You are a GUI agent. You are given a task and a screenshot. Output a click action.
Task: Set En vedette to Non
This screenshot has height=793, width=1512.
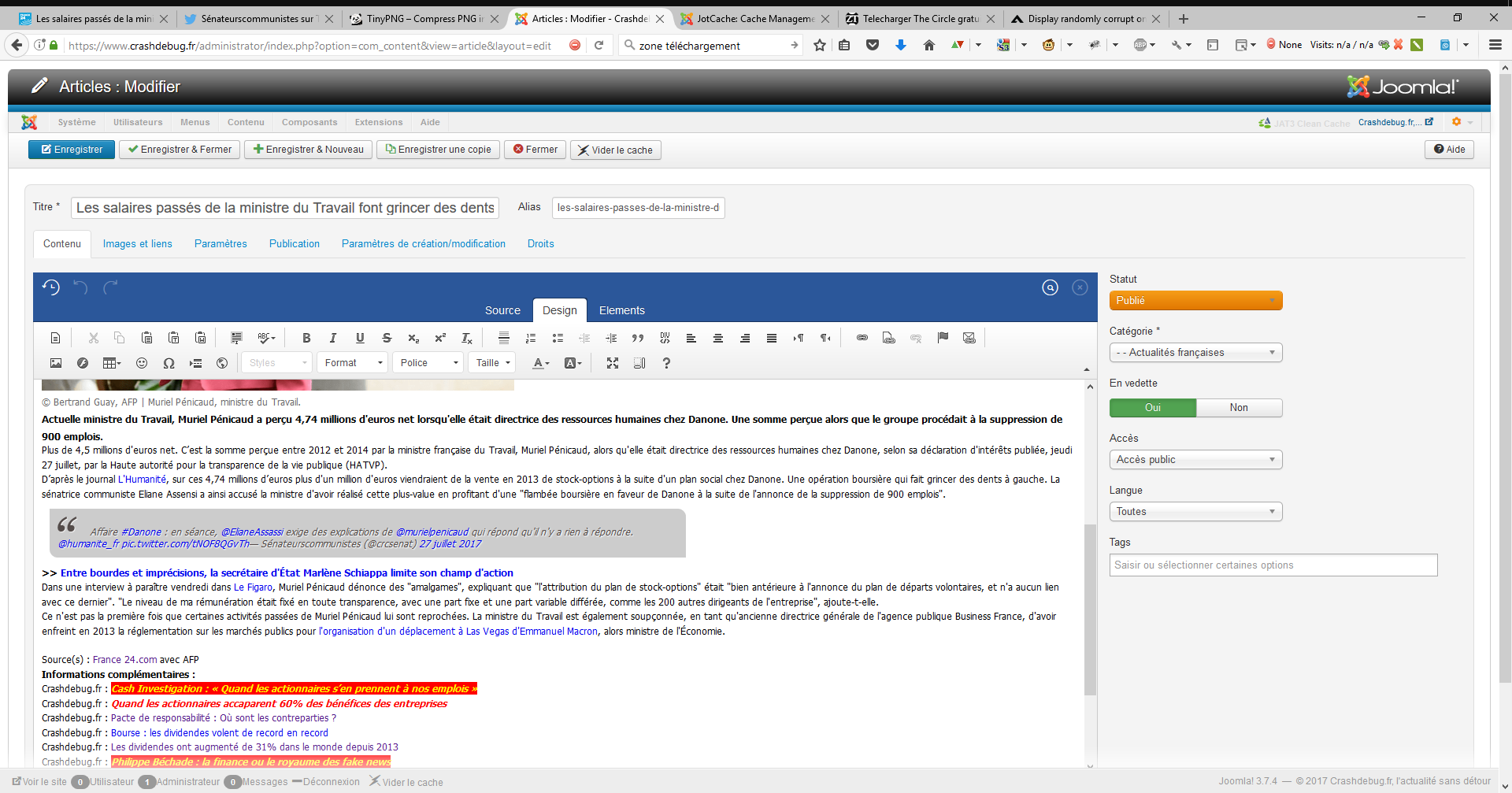coord(1239,408)
